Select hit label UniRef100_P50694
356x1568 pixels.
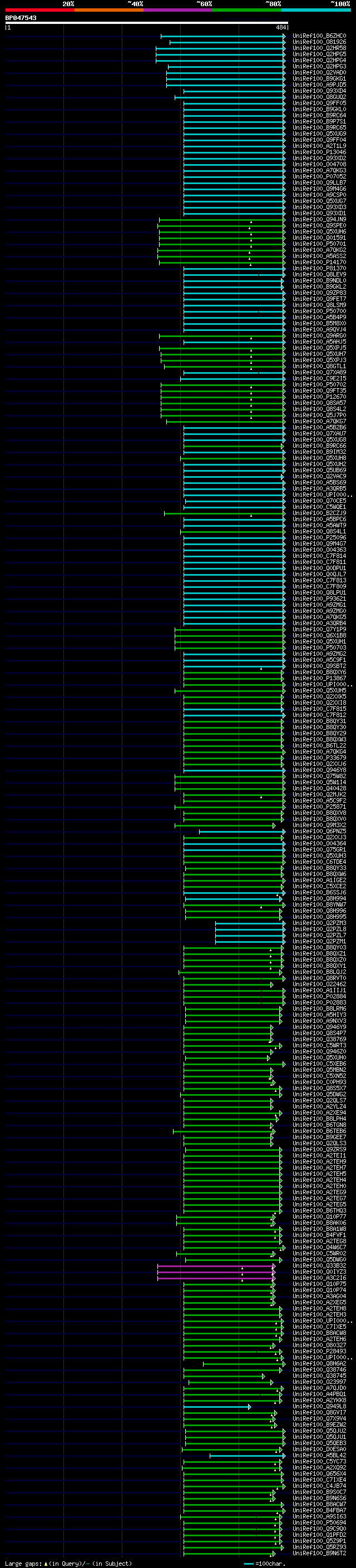[319, 1523]
